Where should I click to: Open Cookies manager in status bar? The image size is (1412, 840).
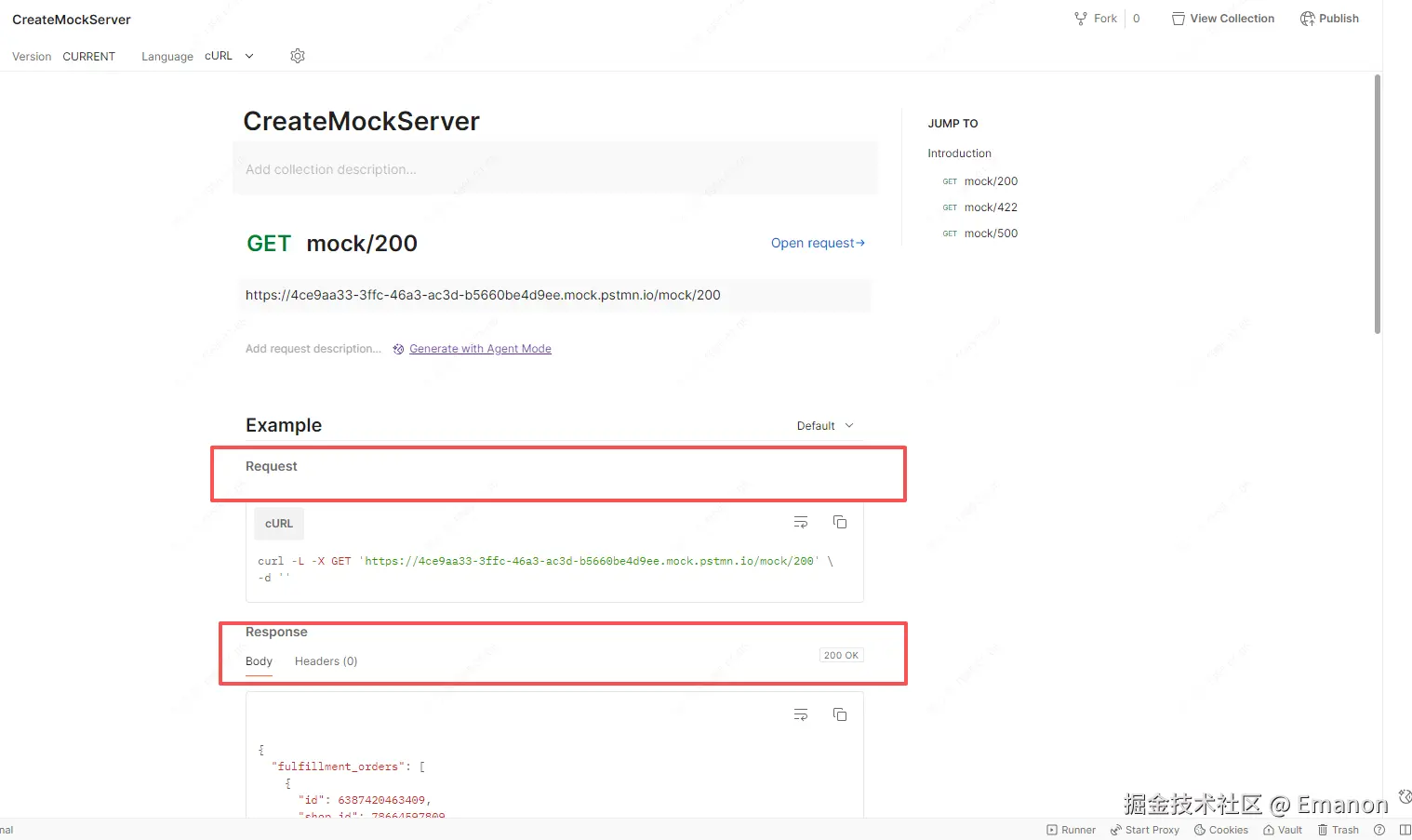1221,830
